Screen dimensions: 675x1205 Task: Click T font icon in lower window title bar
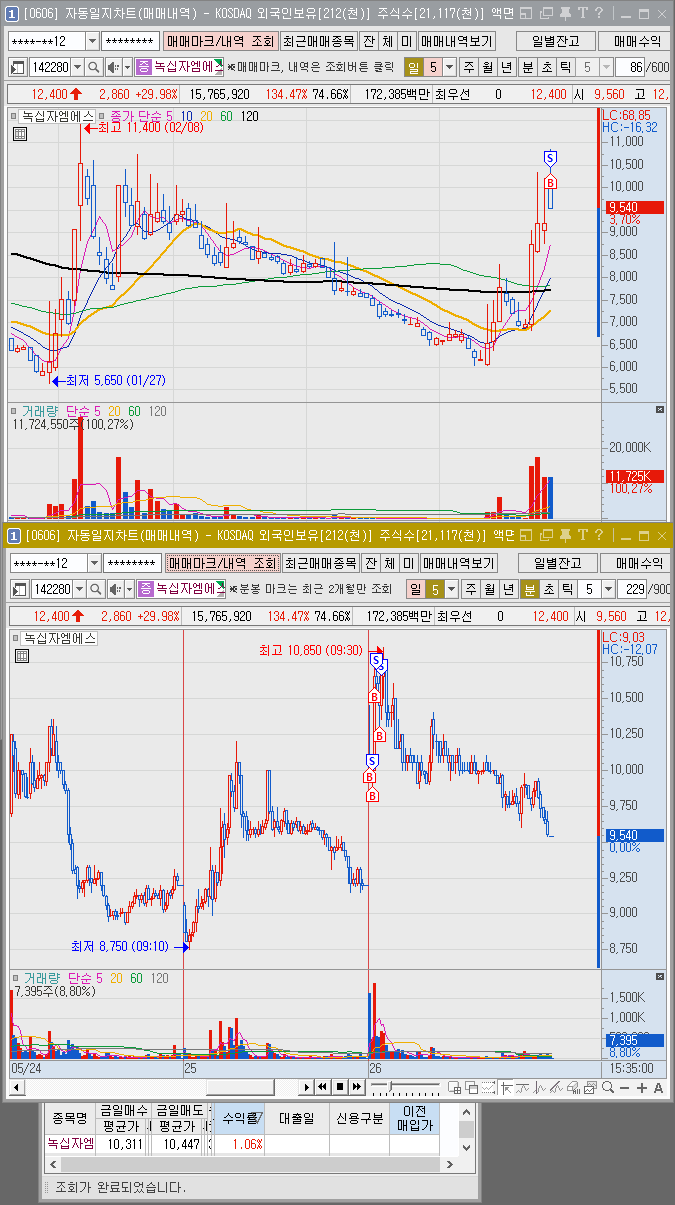point(582,535)
